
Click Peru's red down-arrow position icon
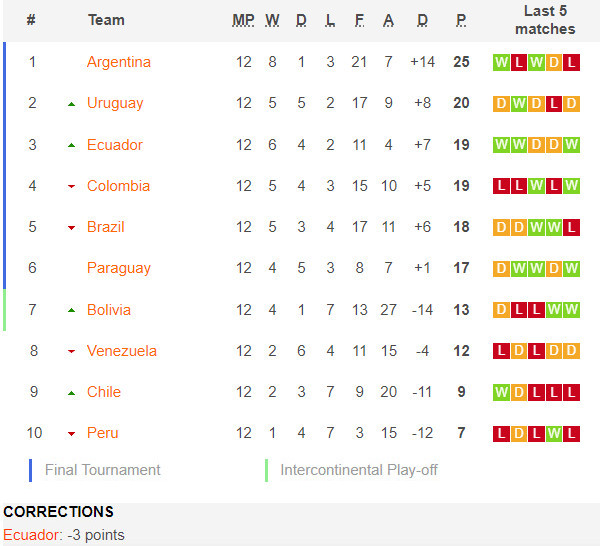point(71,434)
